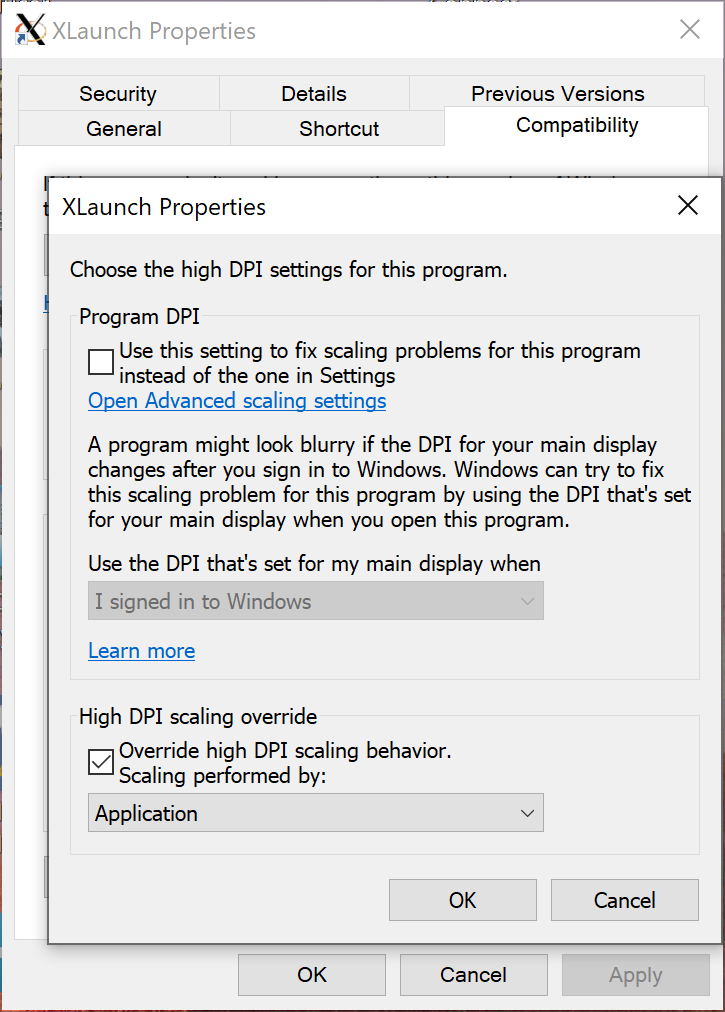Screen dimensions: 725x1012
Task: Click the Compatibility tab
Action: click(577, 125)
